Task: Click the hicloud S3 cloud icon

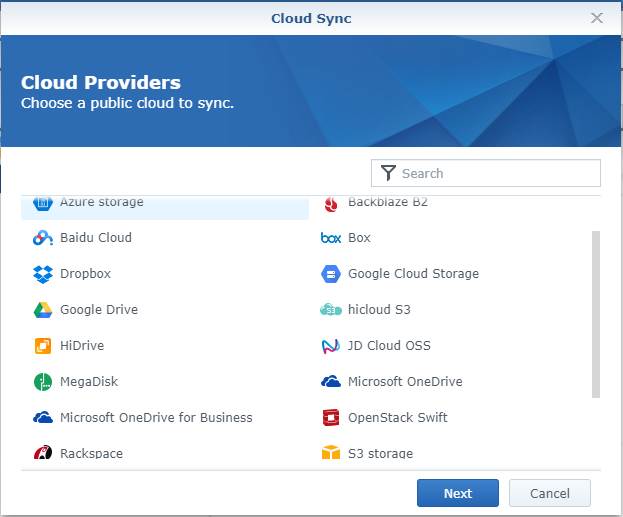Action: point(331,310)
